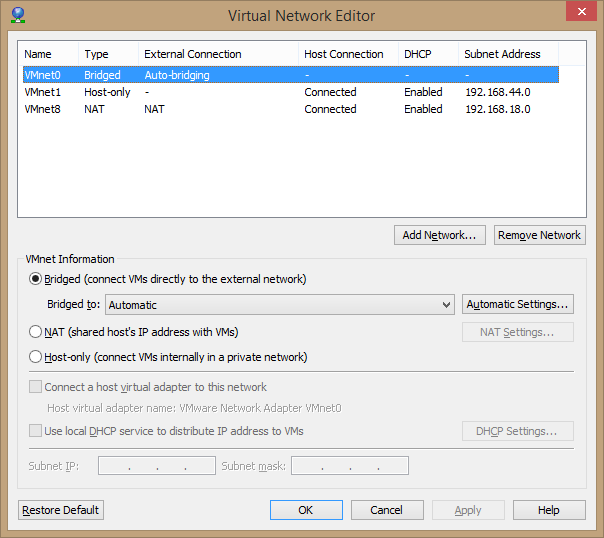Click the Auto-bridging cell
This screenshot has height=538, width=604.
177,75
